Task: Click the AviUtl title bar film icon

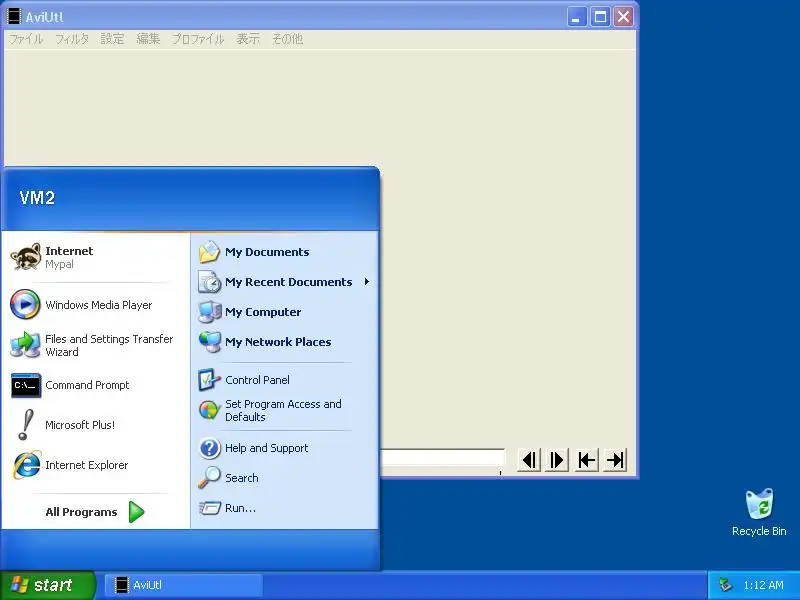Action: coord(14,17)
